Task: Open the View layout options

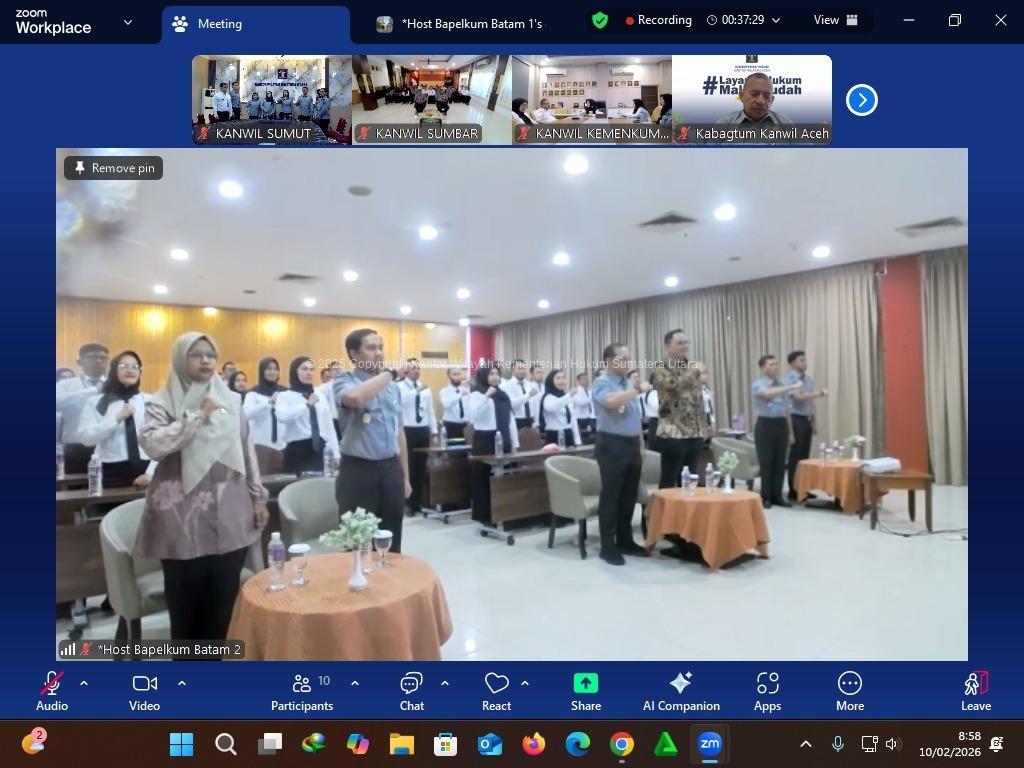Action: [835, 20]
